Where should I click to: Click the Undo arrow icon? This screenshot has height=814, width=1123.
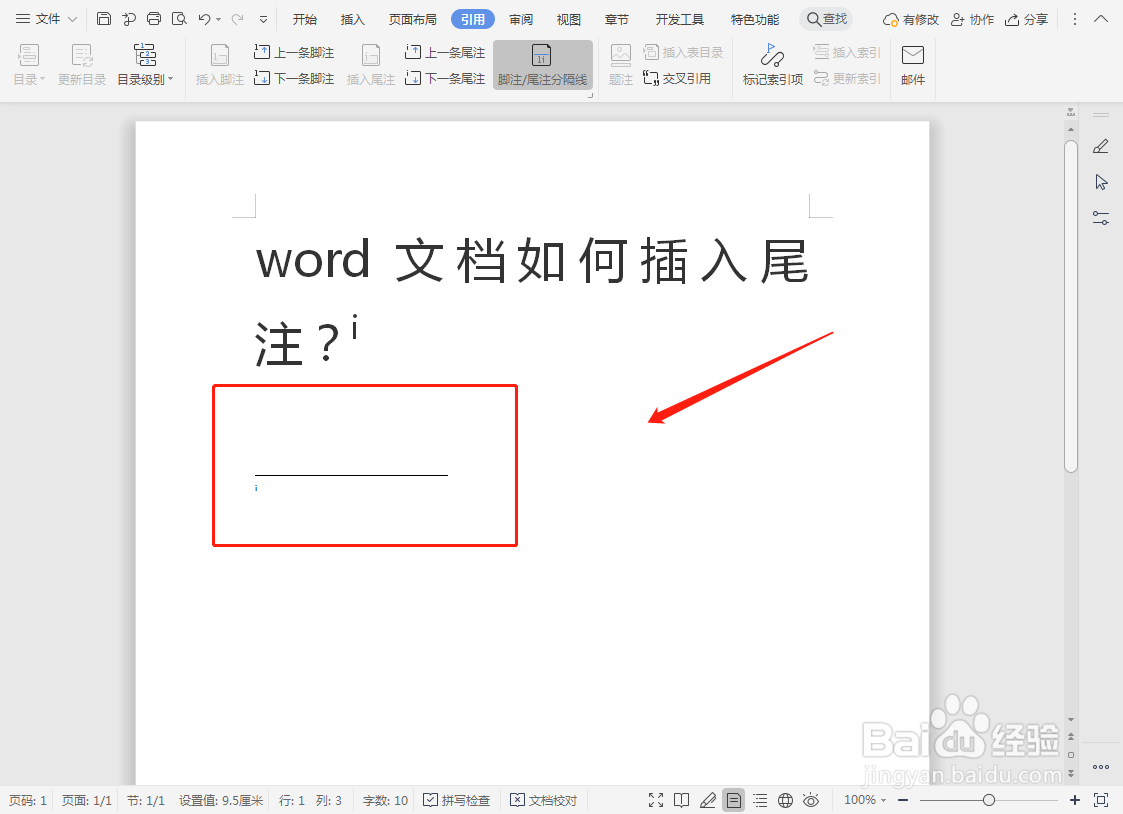click(205, 19)
